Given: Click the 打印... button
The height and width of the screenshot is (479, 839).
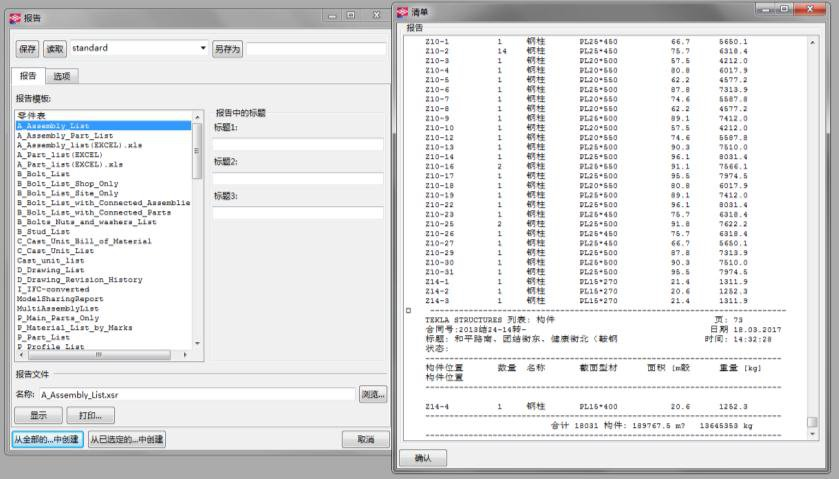Looking at the screenshot, I should tap(90, 415).
